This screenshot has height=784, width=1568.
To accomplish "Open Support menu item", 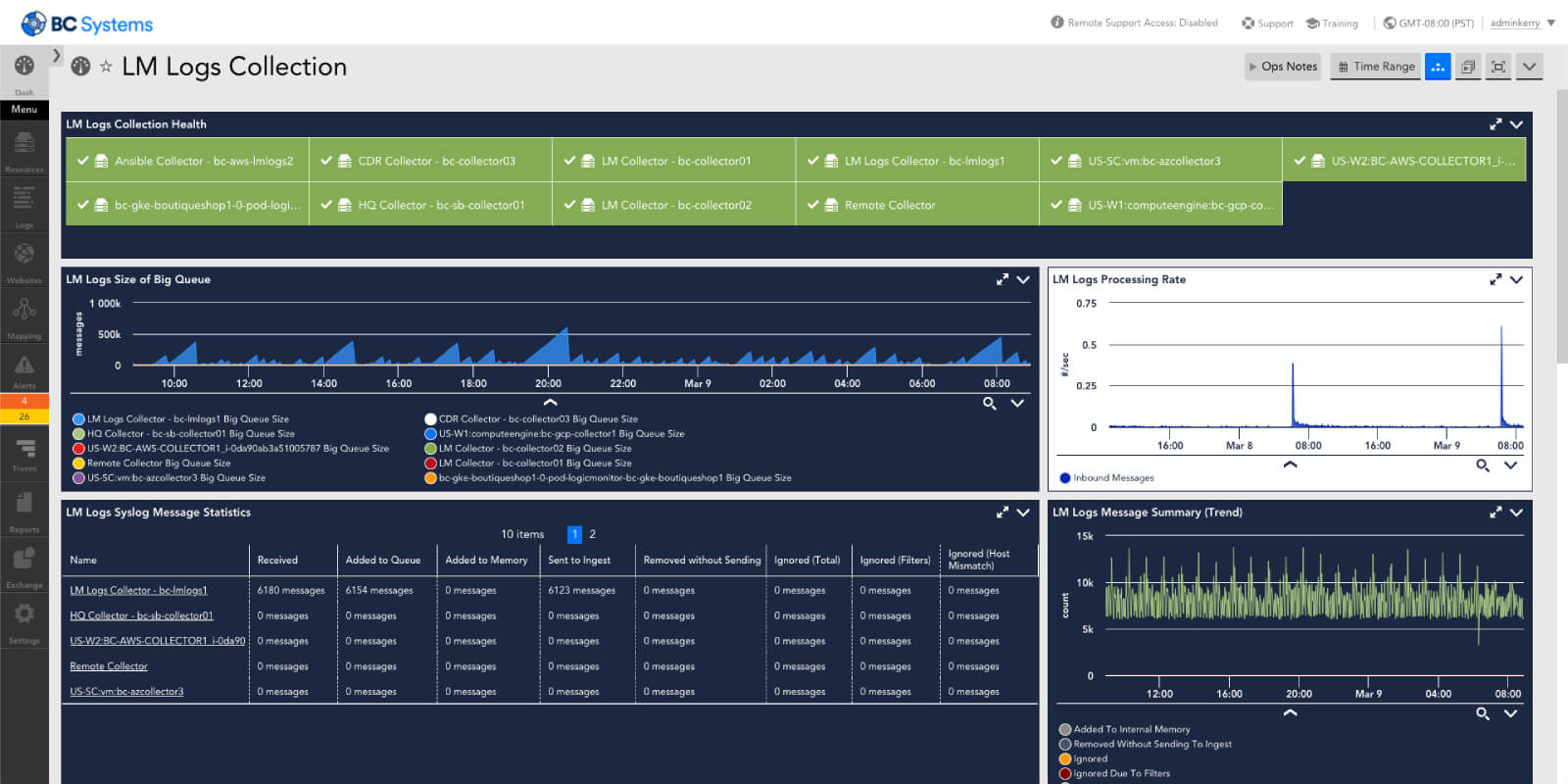I will 1267,23.
